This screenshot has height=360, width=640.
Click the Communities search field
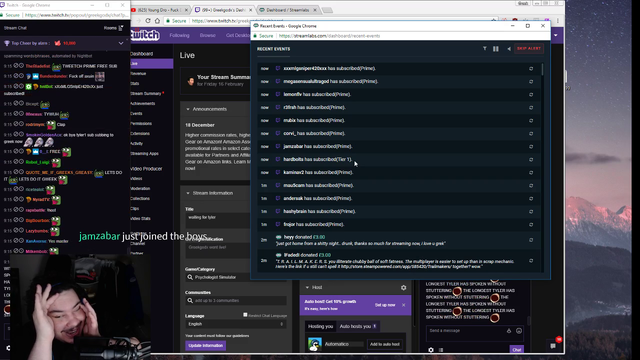236,300
